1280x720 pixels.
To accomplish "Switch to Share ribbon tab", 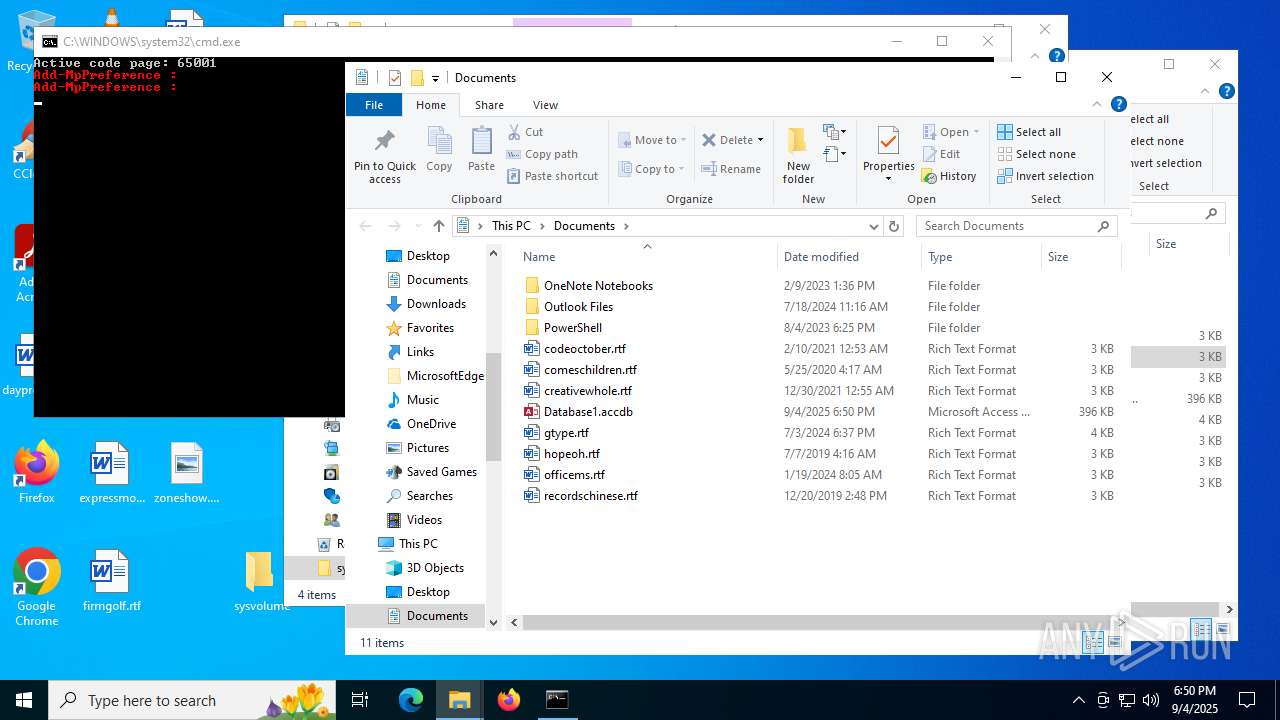I will coord(489,104).
